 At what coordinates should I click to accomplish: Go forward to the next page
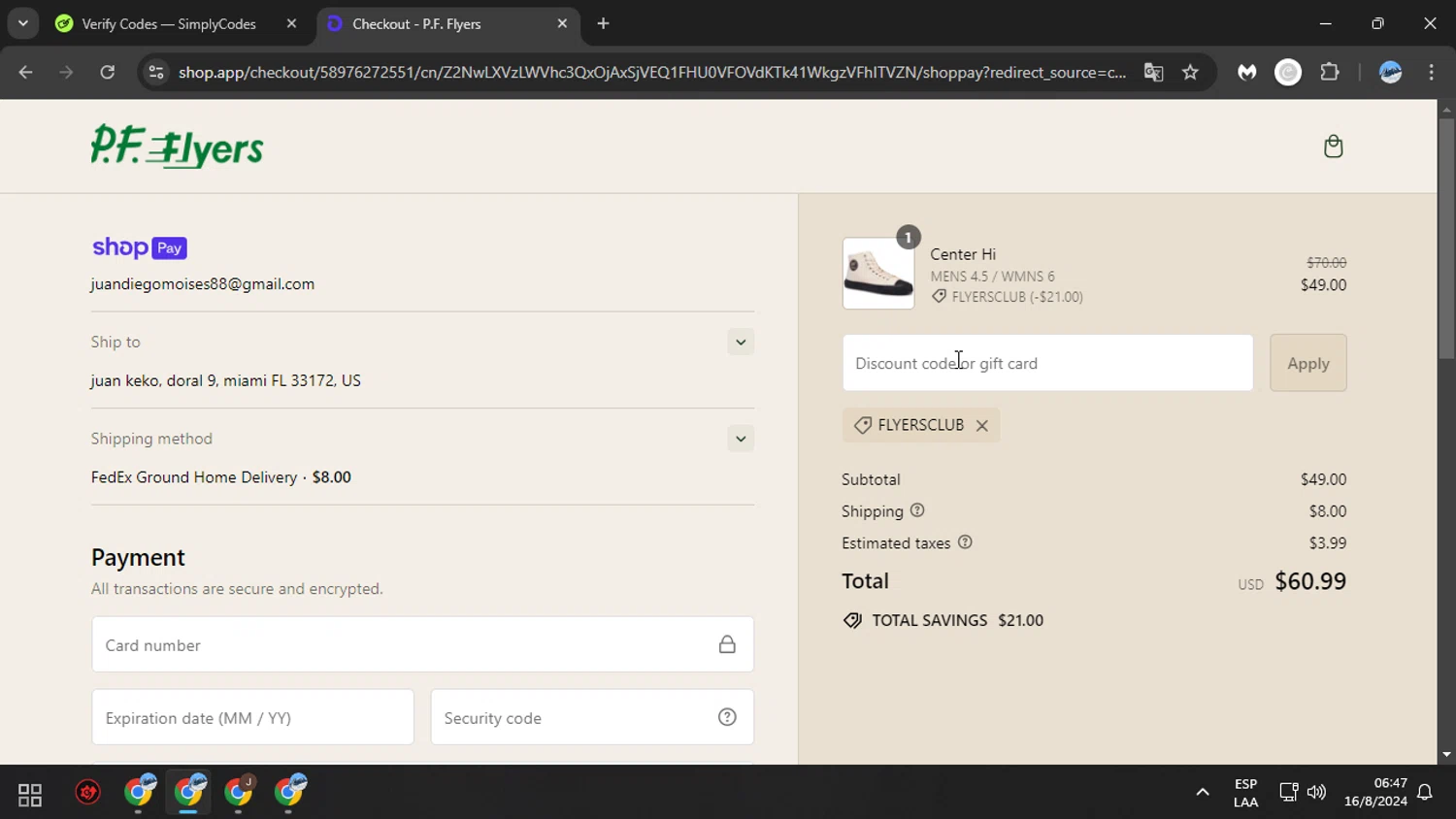pos(66,72)
